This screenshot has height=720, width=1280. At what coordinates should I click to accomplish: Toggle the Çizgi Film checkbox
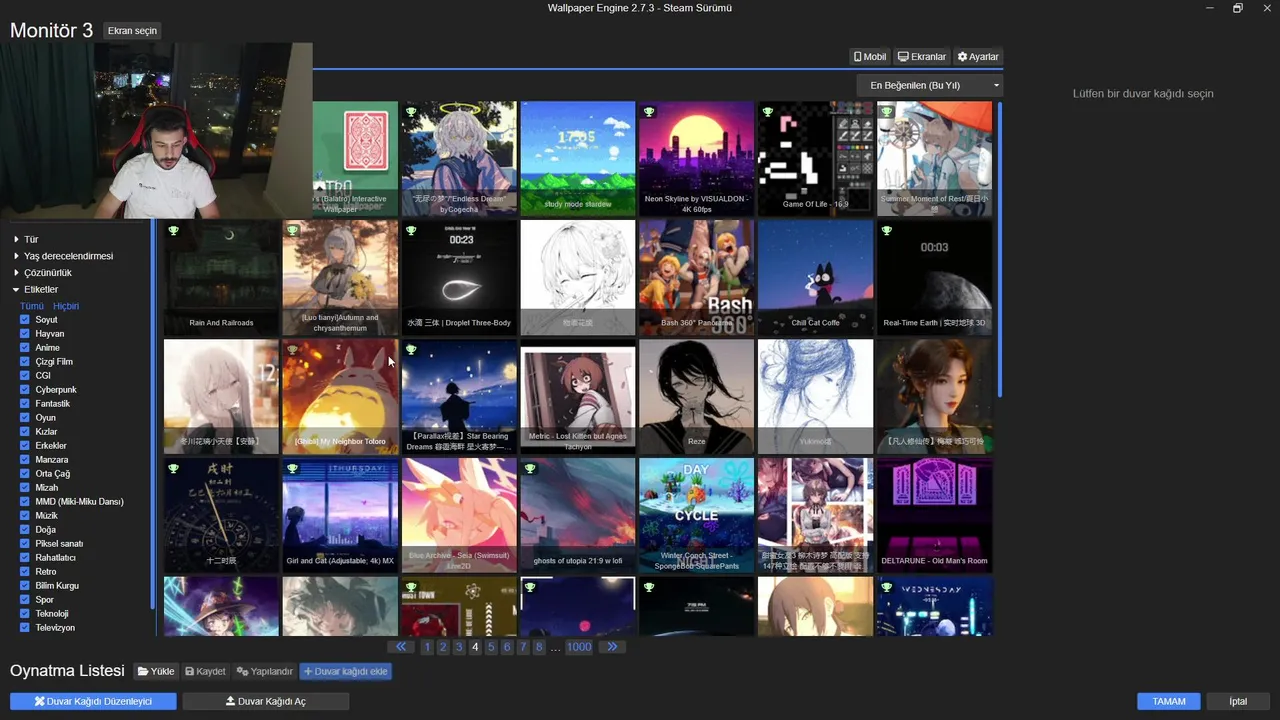[x=25, y=362]
